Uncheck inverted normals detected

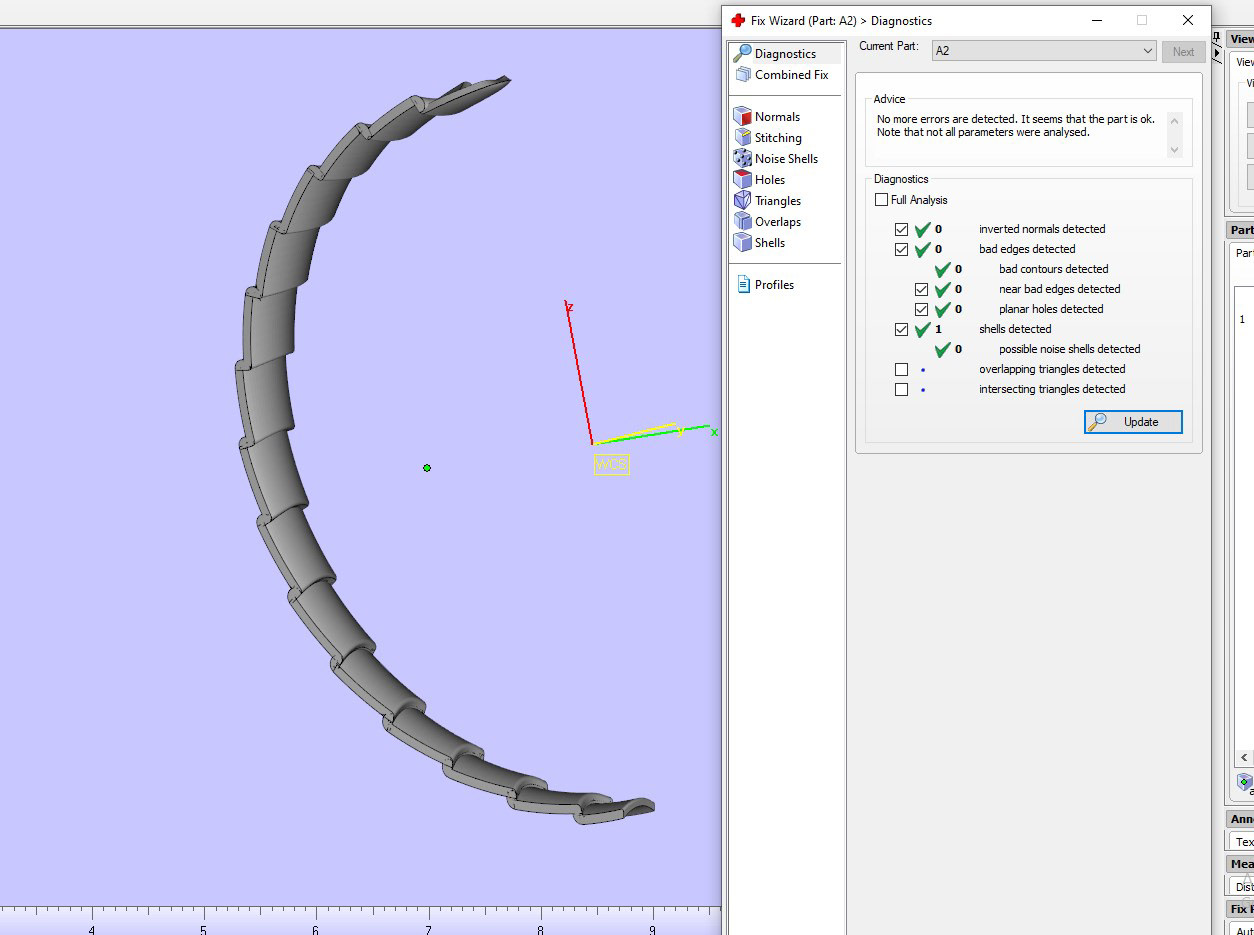click(901, 229)
